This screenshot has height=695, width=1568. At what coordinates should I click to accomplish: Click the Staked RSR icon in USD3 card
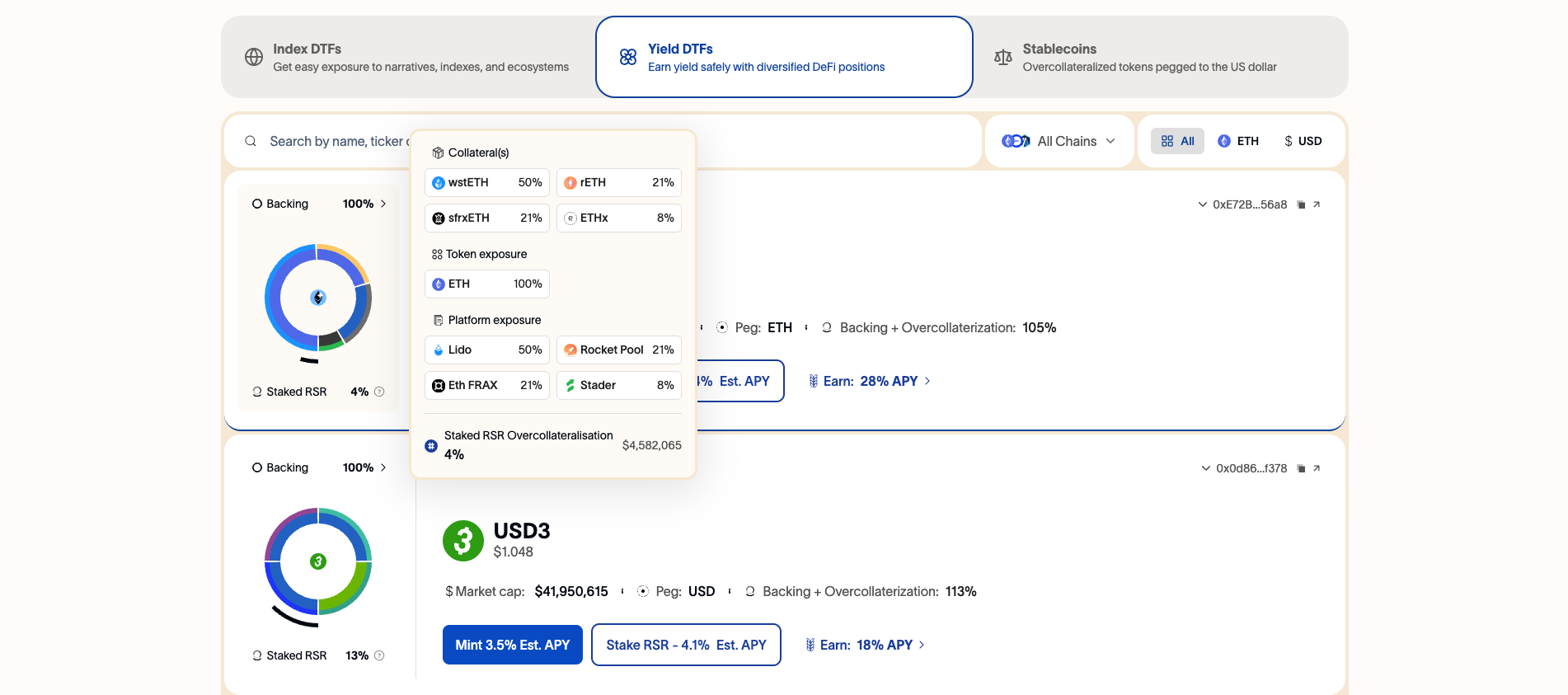coord(257,655)
